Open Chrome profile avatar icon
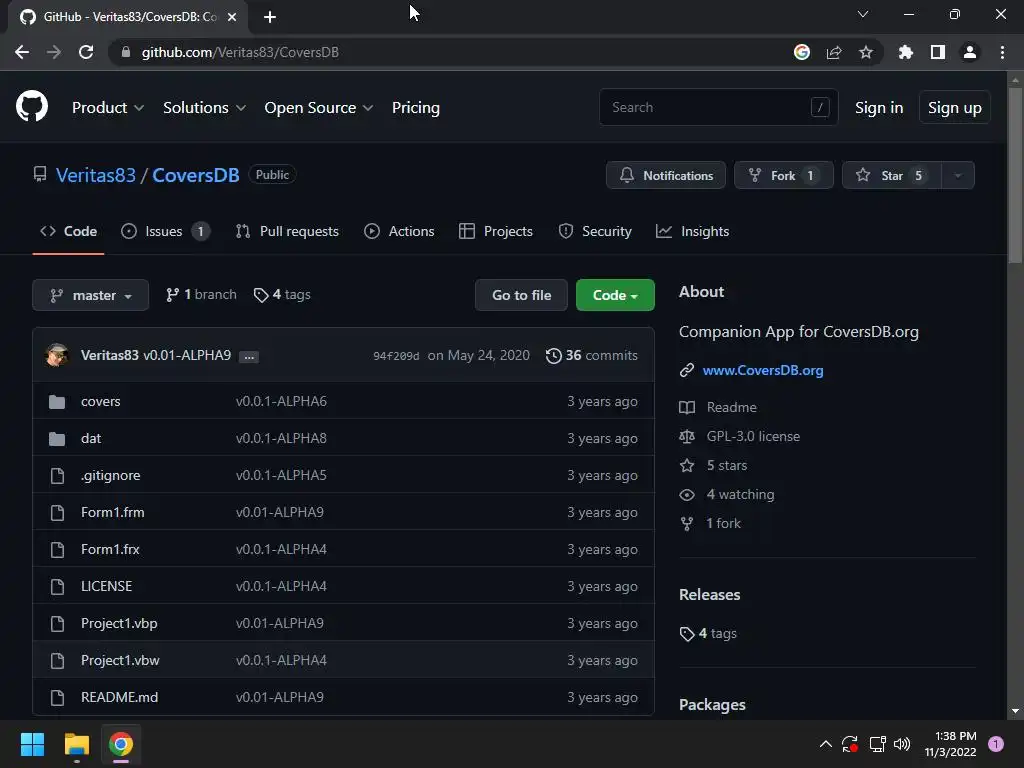The image size is (1024, 768). point(970,52)
